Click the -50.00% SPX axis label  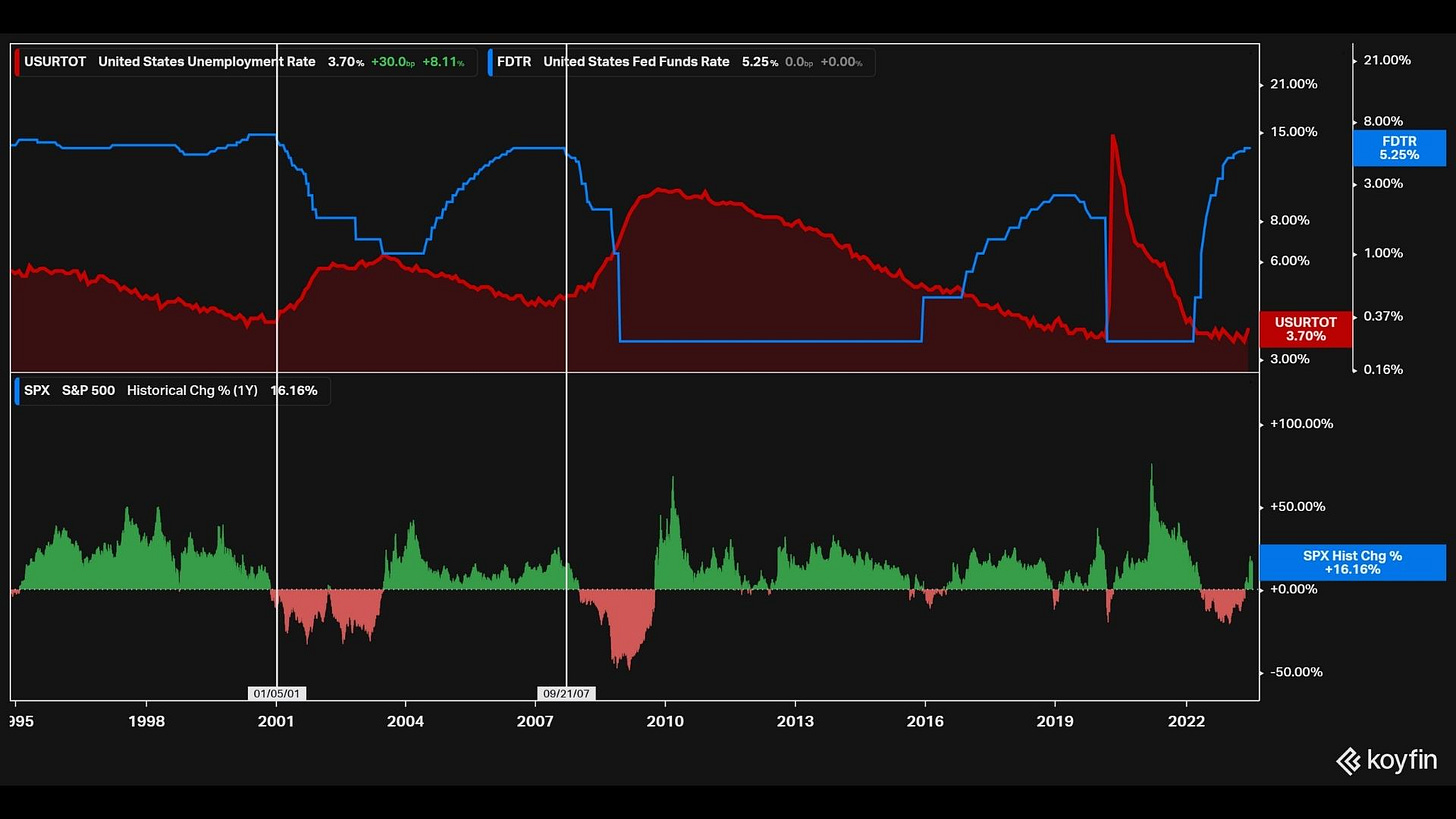point(1298,672)
